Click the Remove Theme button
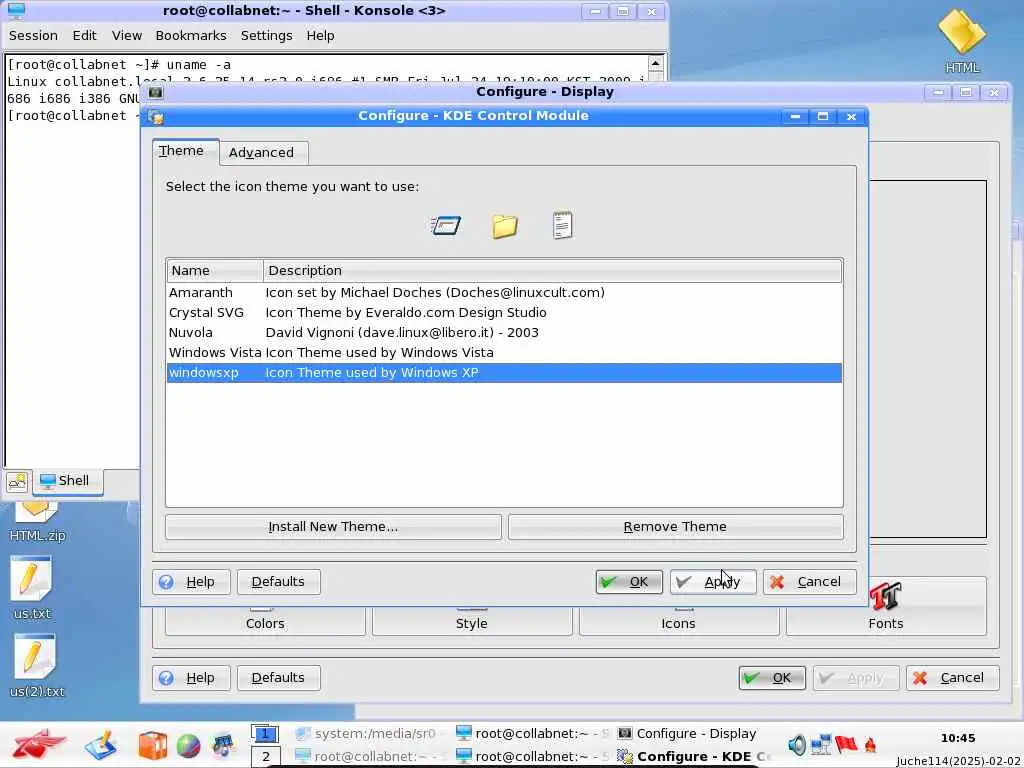1024x768 pixels. click(675, 526)
